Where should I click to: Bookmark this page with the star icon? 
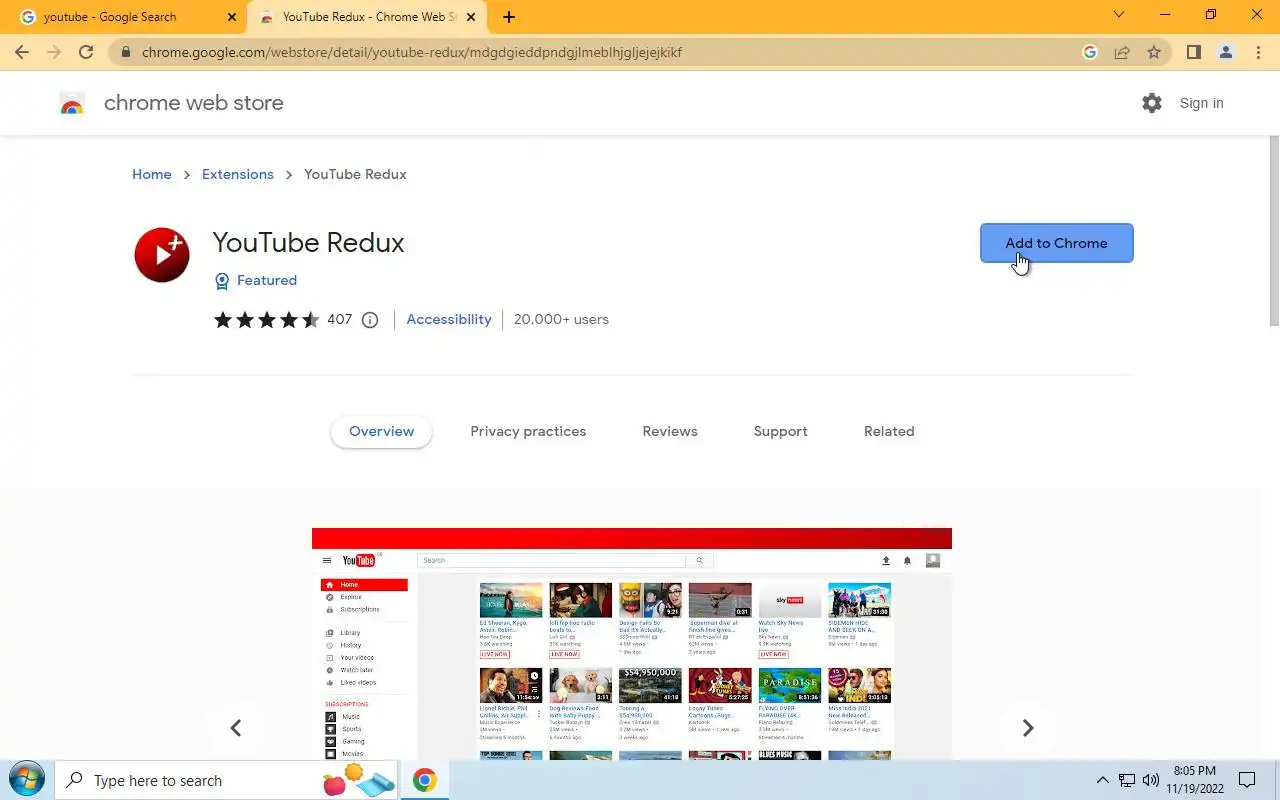point(1154,52)
